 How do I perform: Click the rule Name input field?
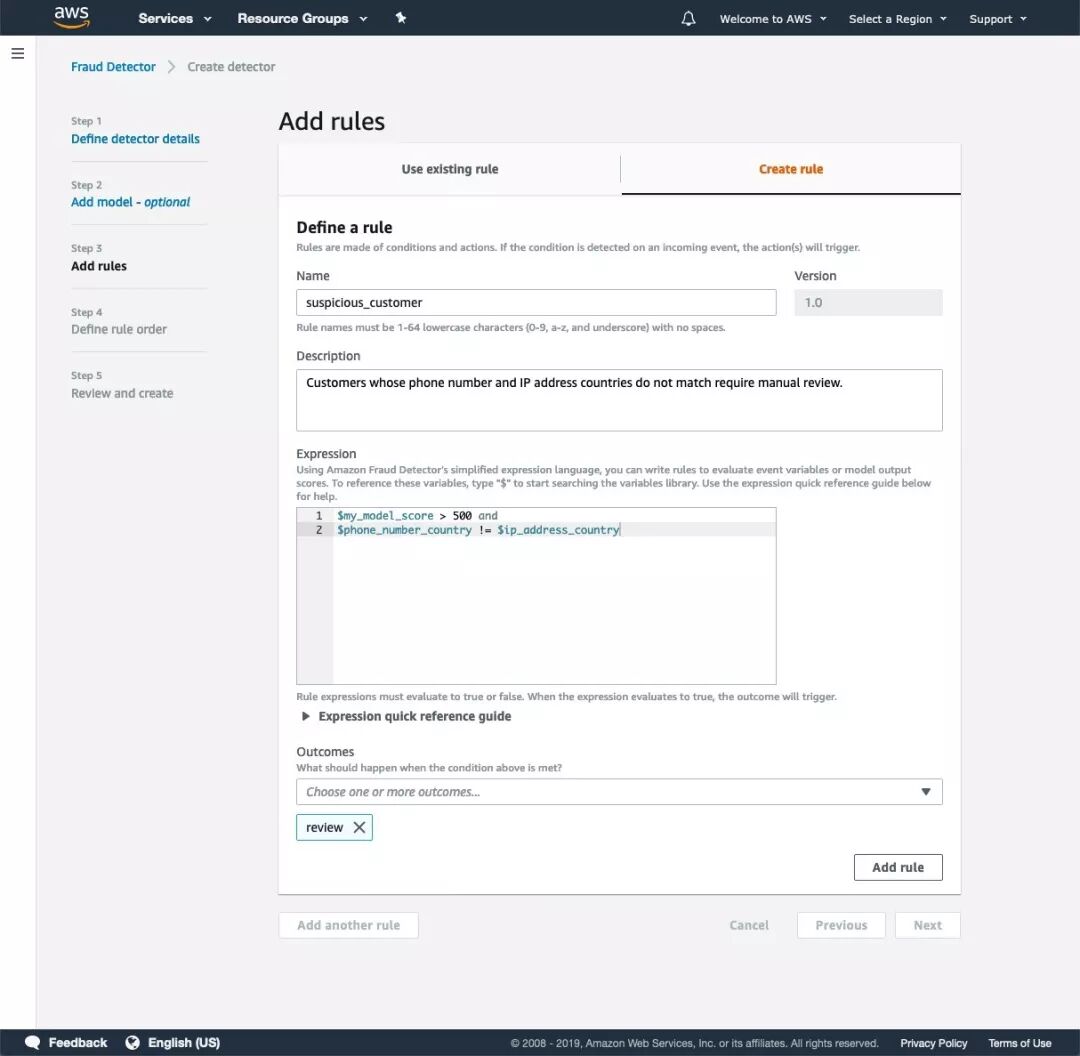coord(536,302)
